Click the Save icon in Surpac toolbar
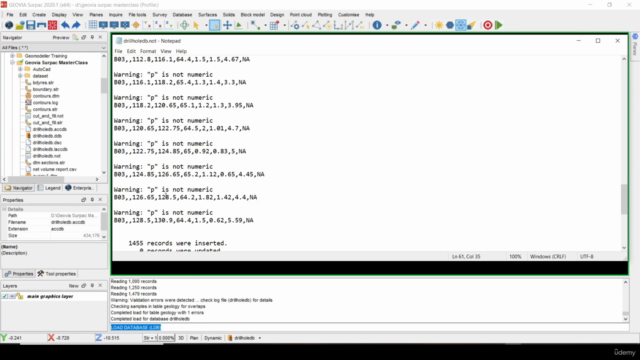The image size is (640, 360). (x=31, y=25)
